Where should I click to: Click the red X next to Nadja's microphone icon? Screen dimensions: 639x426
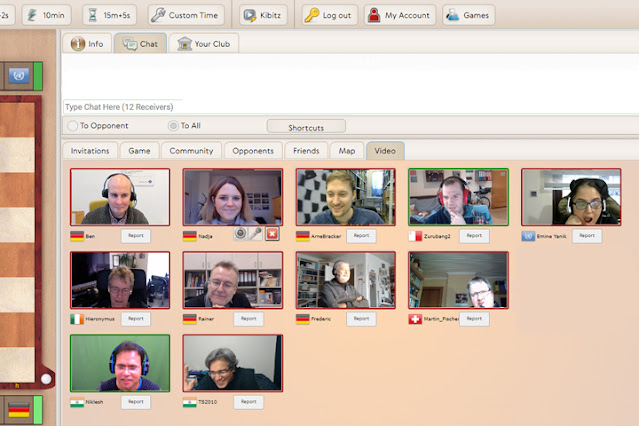[272, 234]
